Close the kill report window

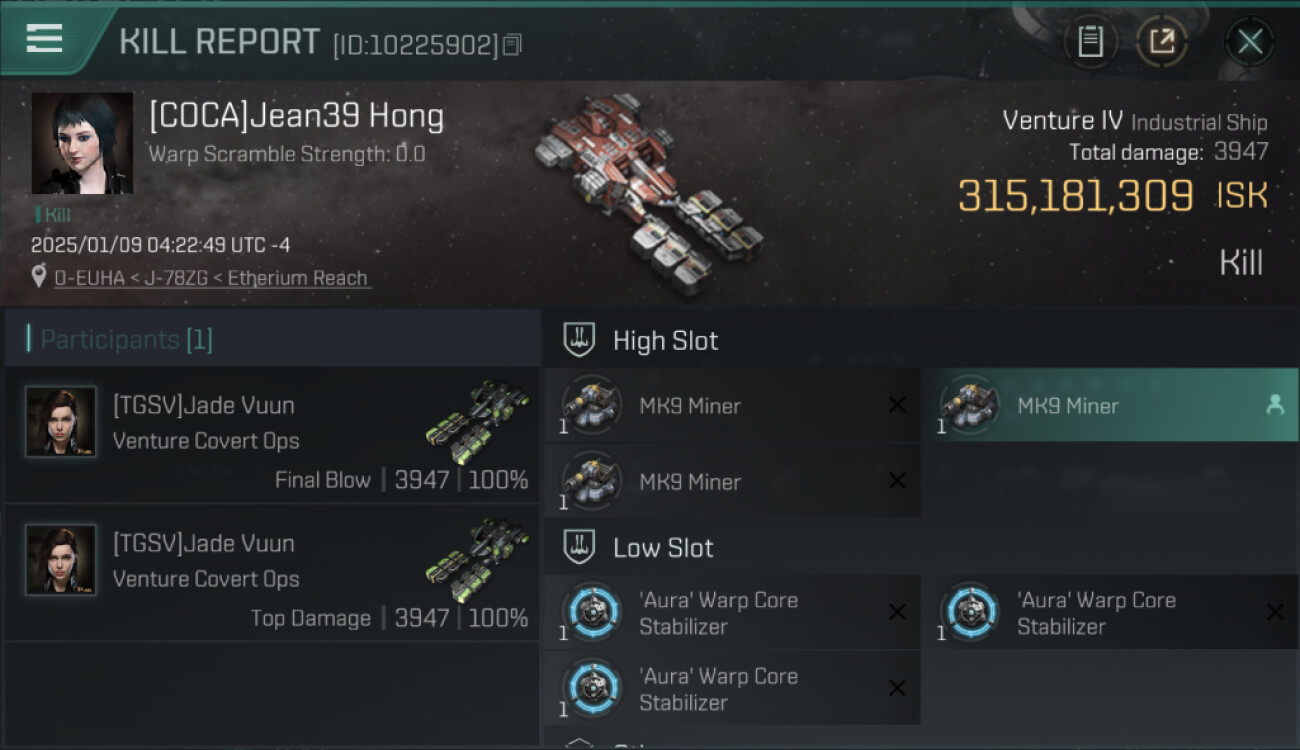(x=1250, y=42)
